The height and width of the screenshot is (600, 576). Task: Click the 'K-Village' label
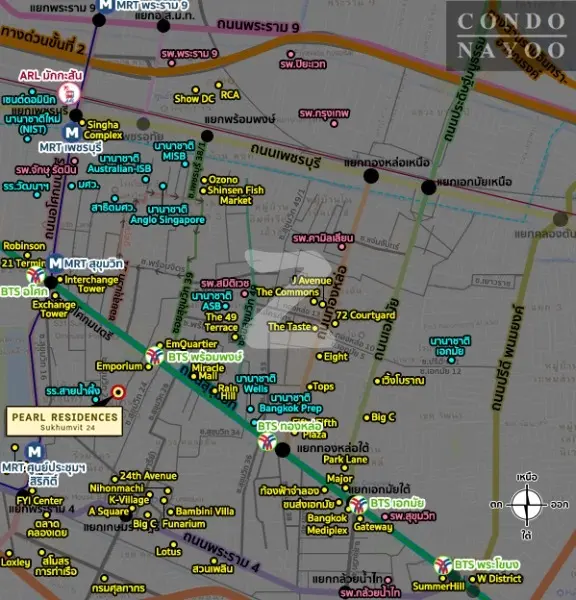tap(129, 500)
